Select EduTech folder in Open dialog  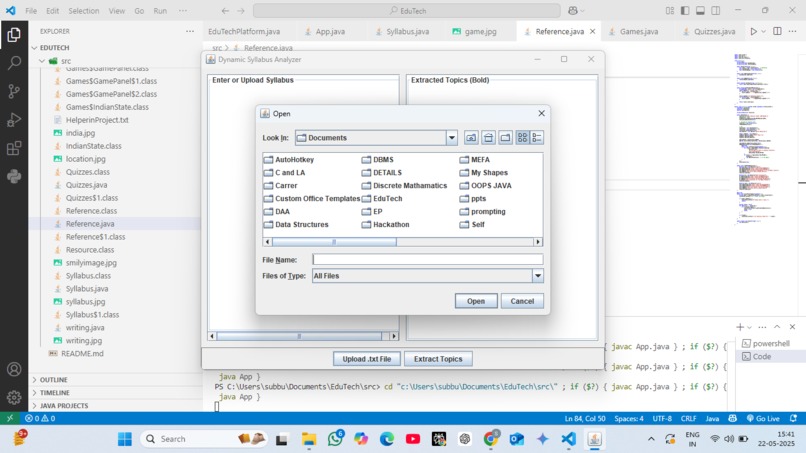point(382,198)
